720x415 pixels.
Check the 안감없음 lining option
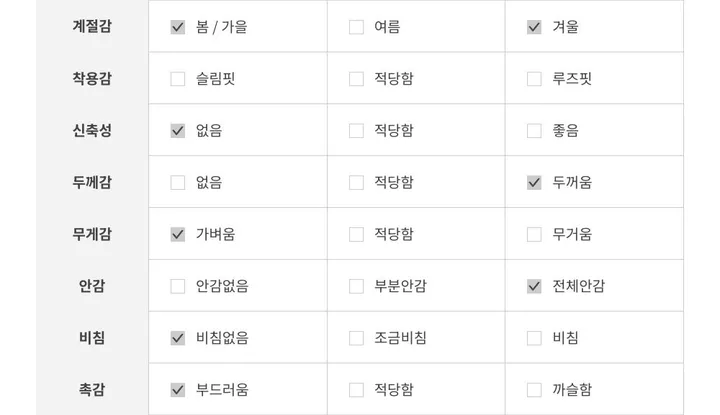point(178,286)
